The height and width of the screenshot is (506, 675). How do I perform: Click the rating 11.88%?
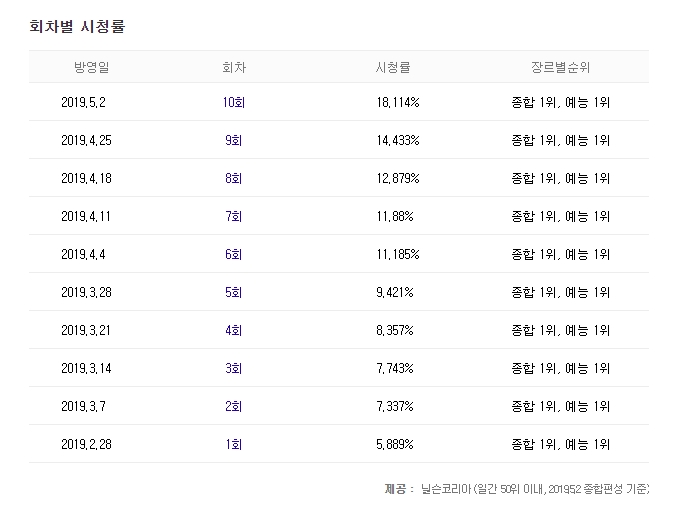click(x=395, y=216)
